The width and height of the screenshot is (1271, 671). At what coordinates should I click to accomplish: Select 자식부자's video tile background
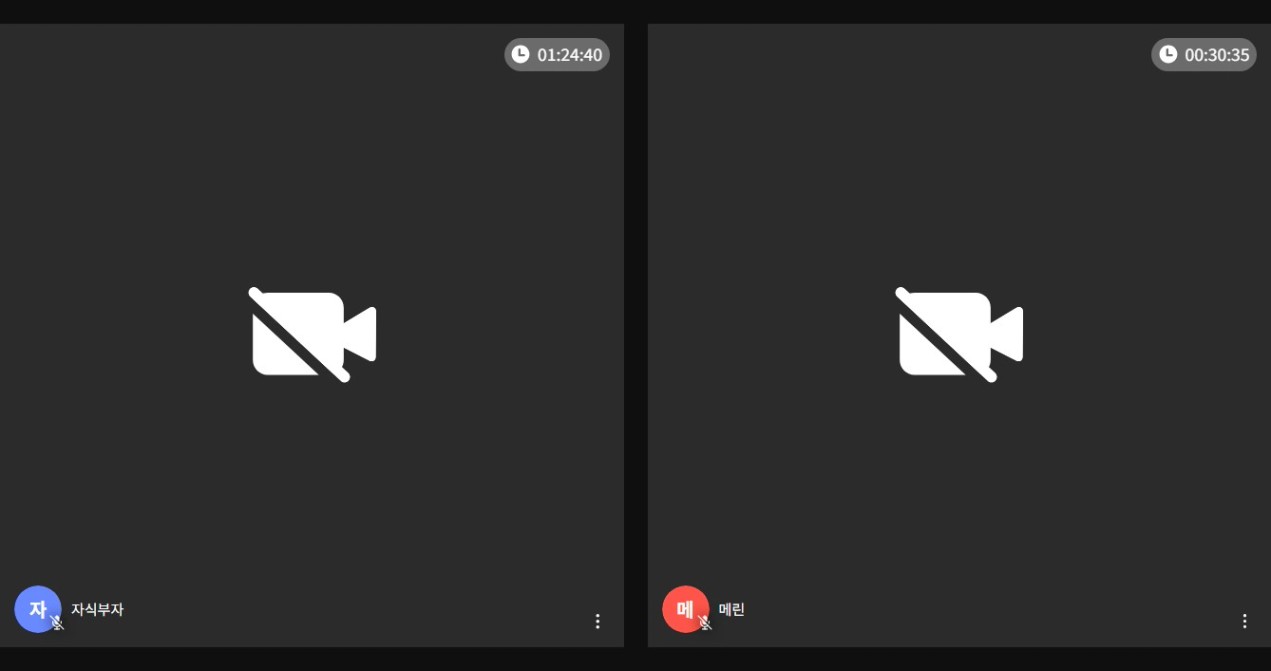(312, 180)
